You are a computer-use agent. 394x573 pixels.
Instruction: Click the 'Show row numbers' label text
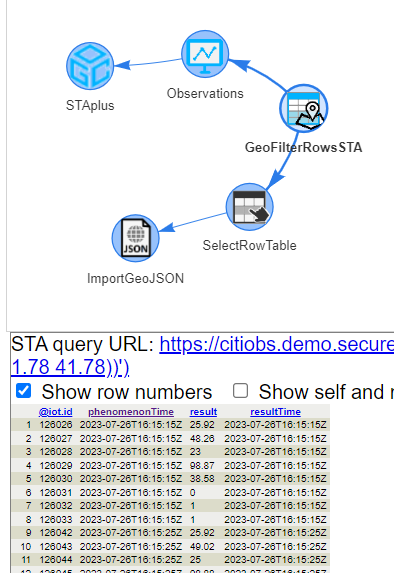coord(127,392)
